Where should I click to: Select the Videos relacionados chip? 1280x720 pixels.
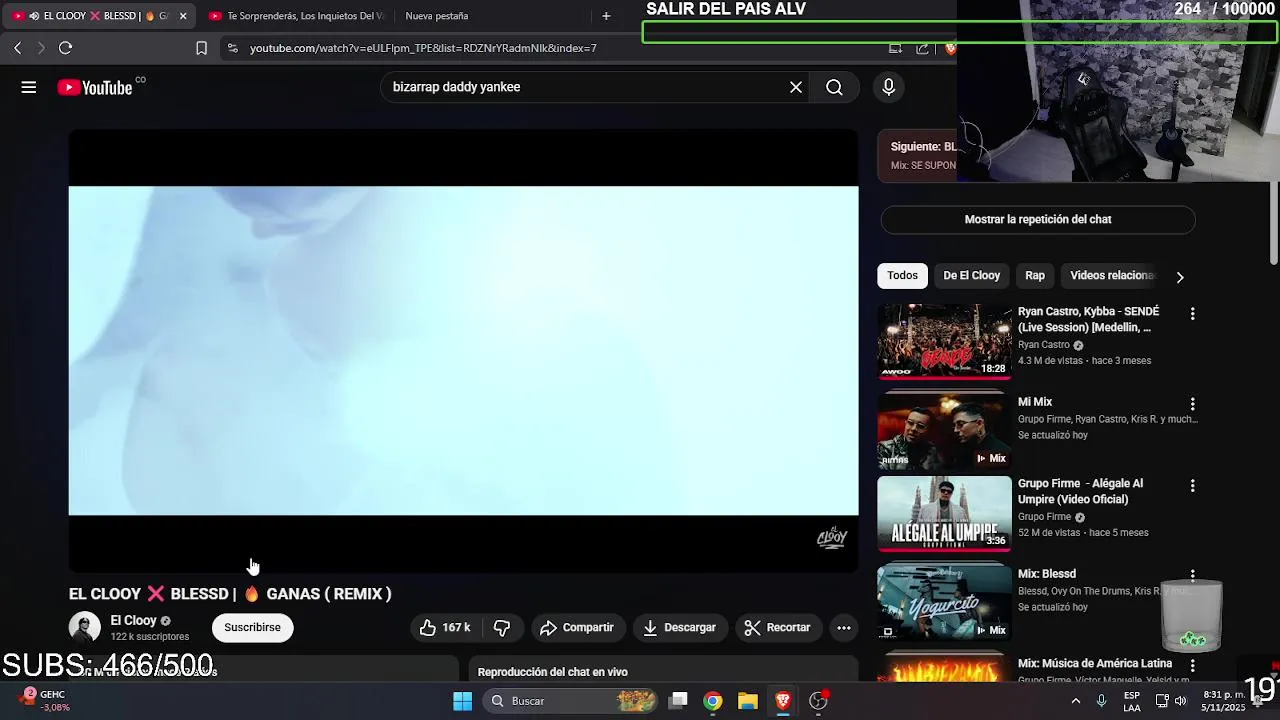[1112, 276]
